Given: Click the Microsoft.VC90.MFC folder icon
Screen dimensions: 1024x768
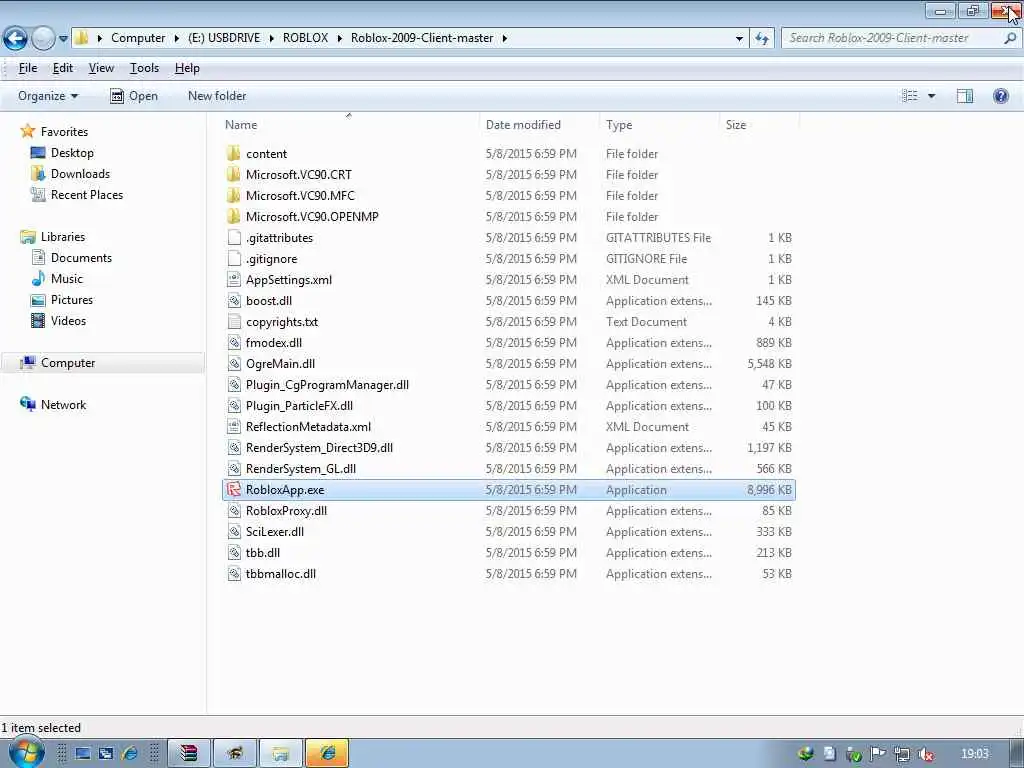Looking at the screenshot, I should coord(234,195).
